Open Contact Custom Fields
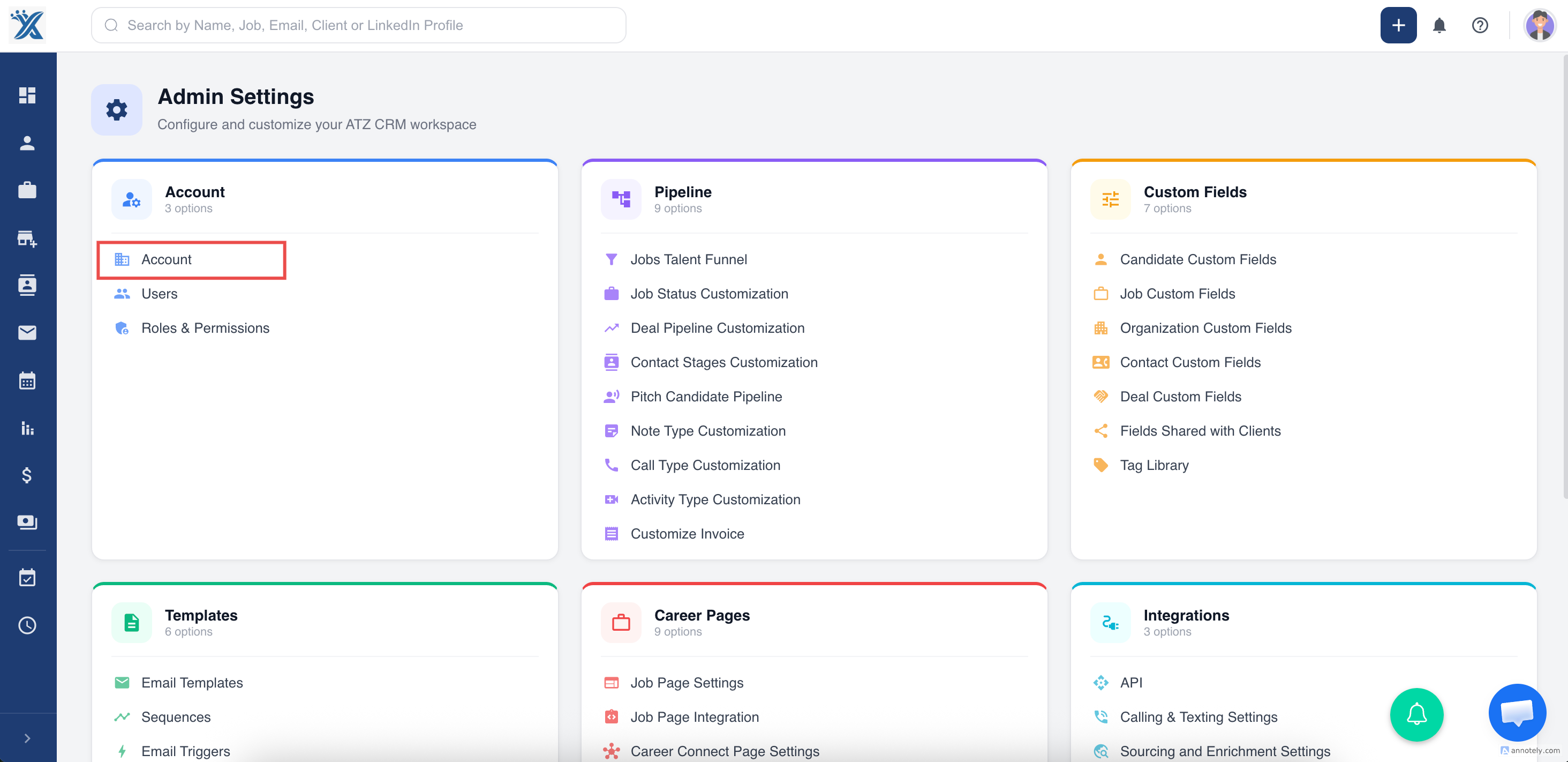 point(1190,362)
